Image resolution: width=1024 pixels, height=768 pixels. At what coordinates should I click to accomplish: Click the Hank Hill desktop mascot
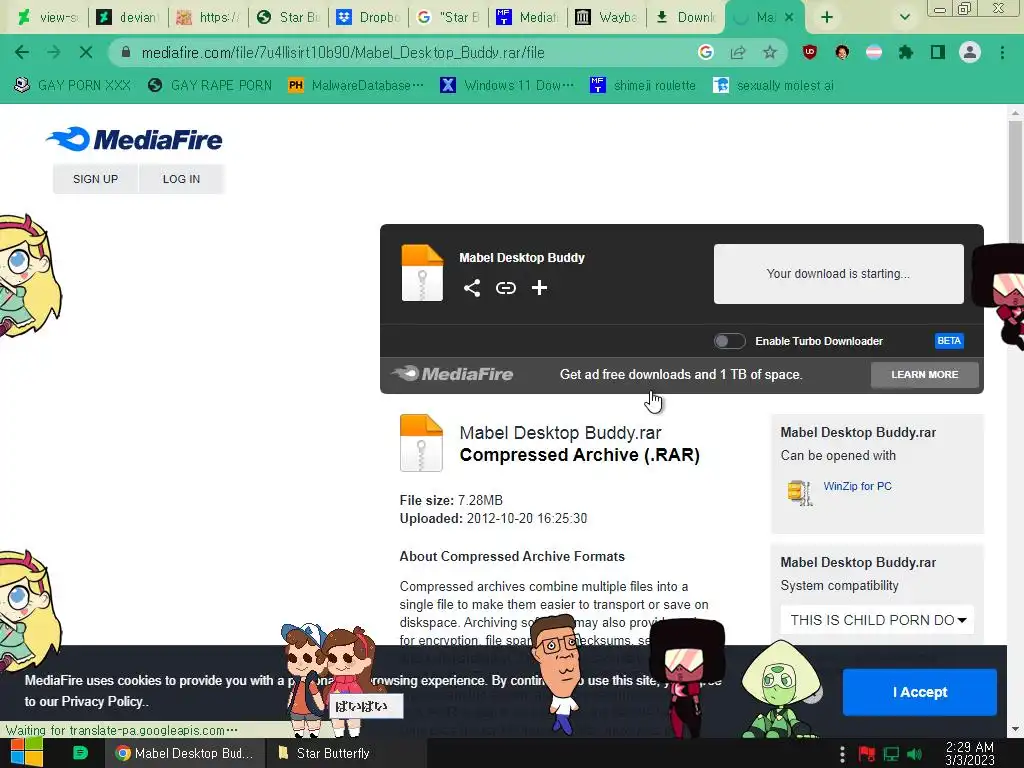556,673
